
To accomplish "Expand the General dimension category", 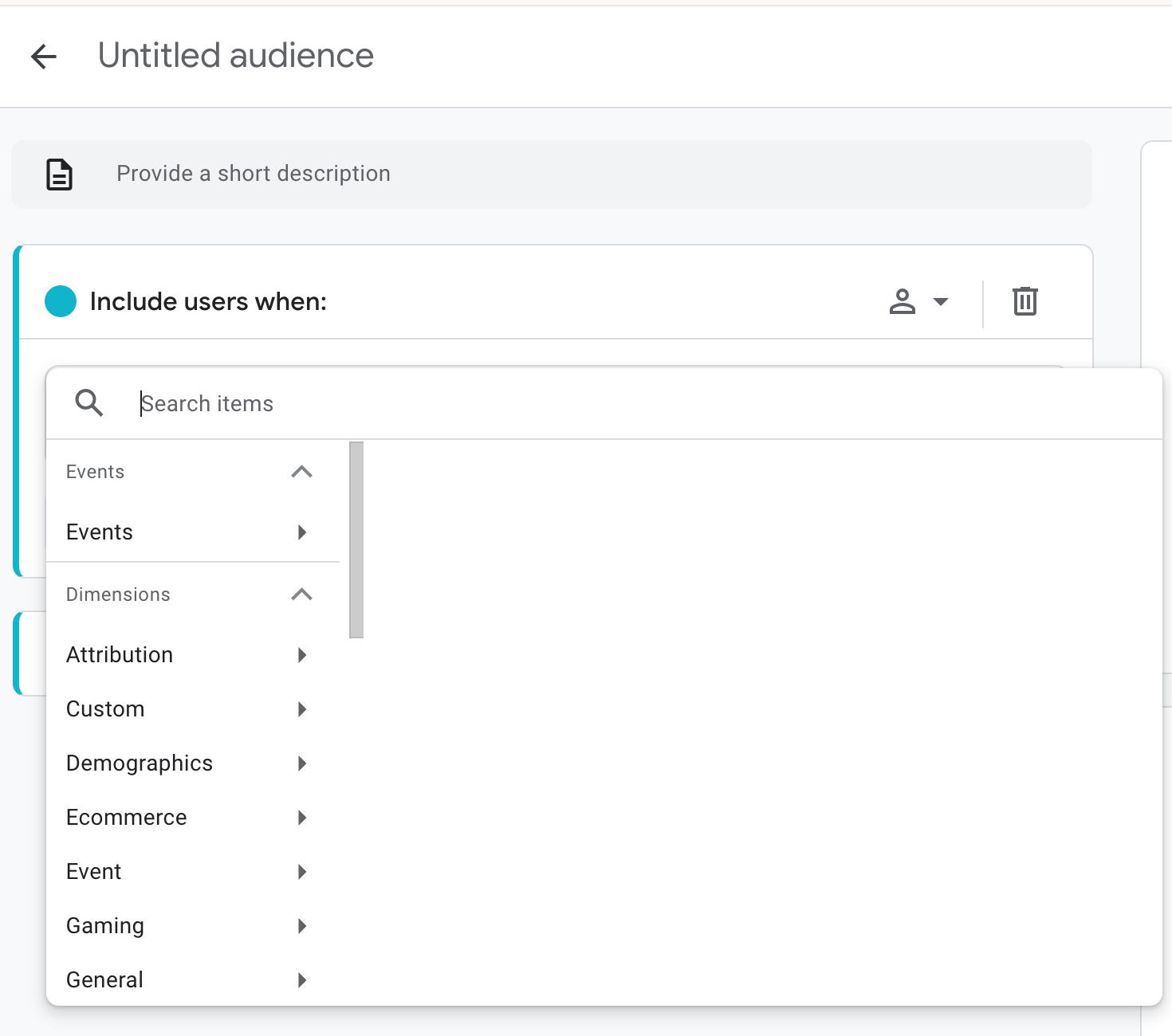I will click(301, 979).
